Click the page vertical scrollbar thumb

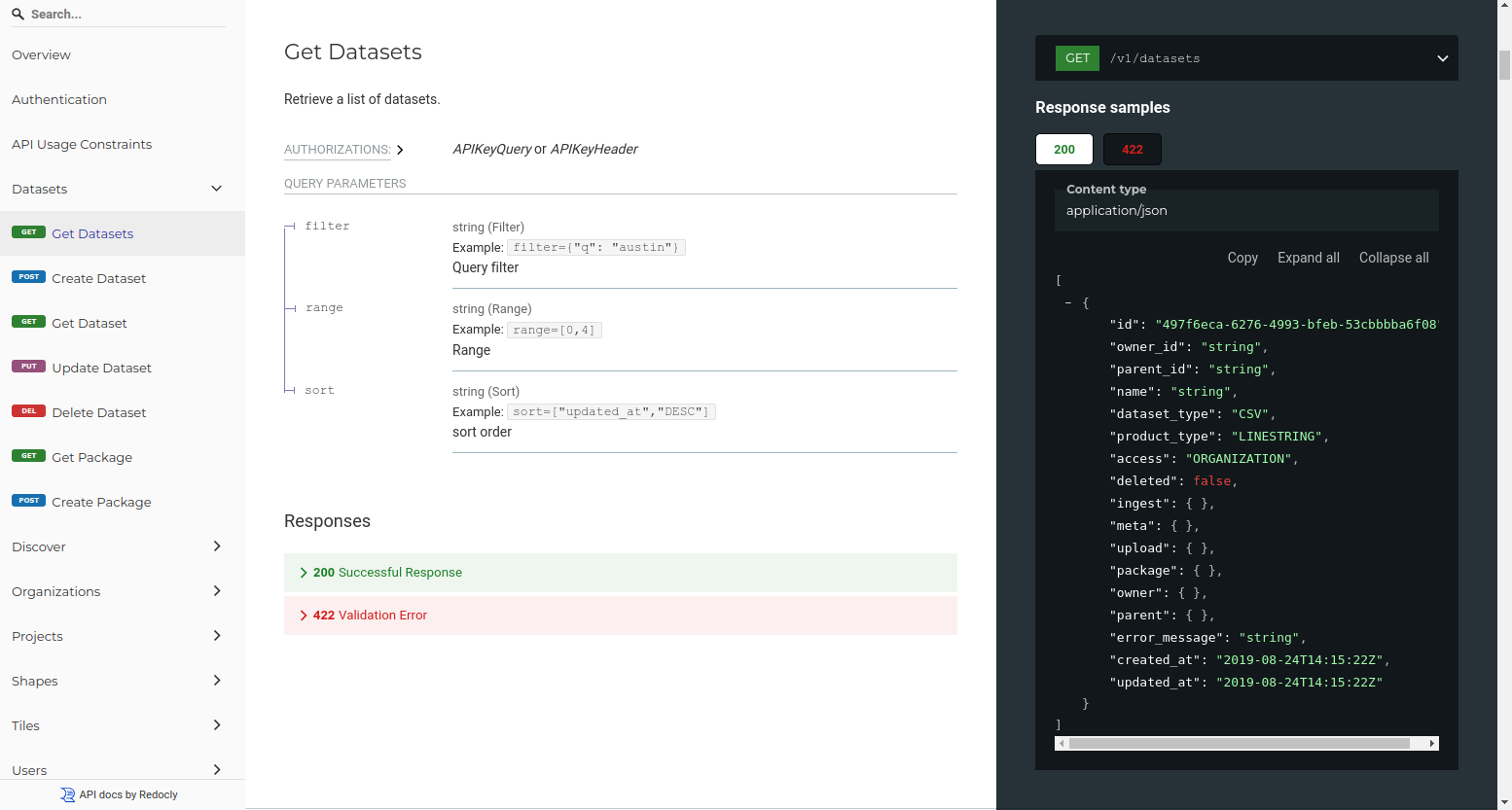(x=1504, y=64)
